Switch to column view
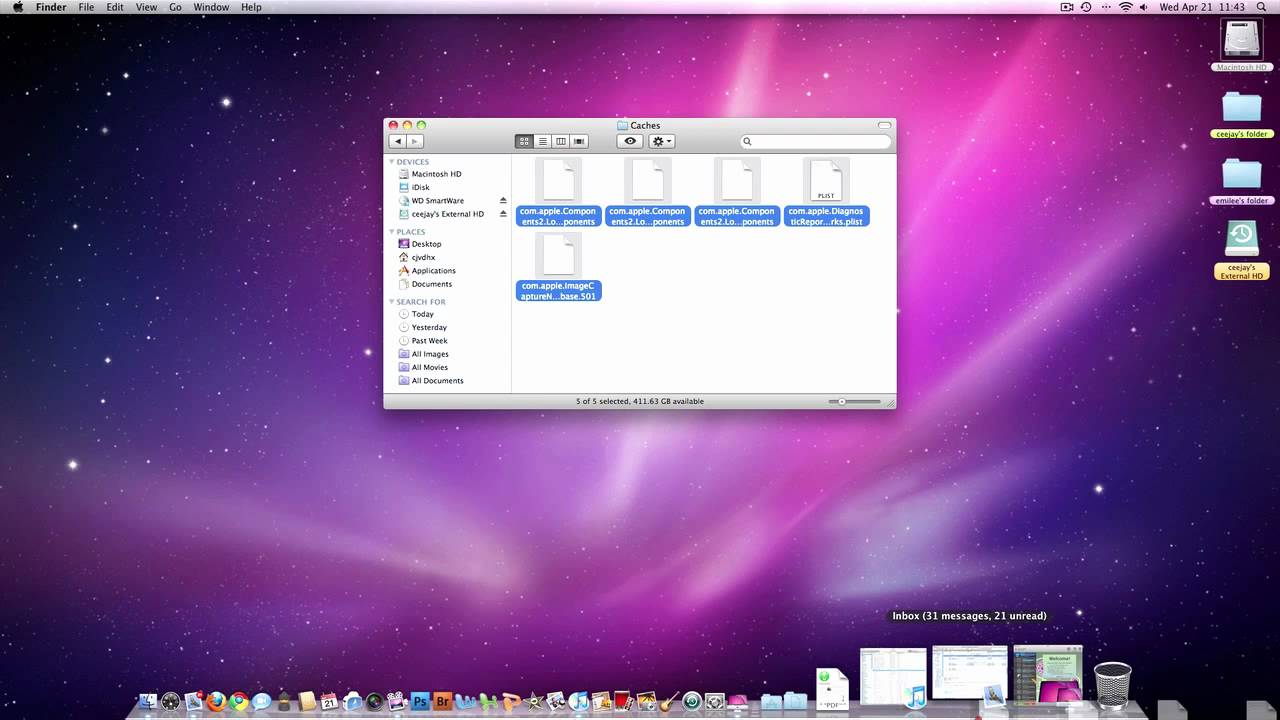The height and width of the screenshot is (720, 1280). pos(561,141)
